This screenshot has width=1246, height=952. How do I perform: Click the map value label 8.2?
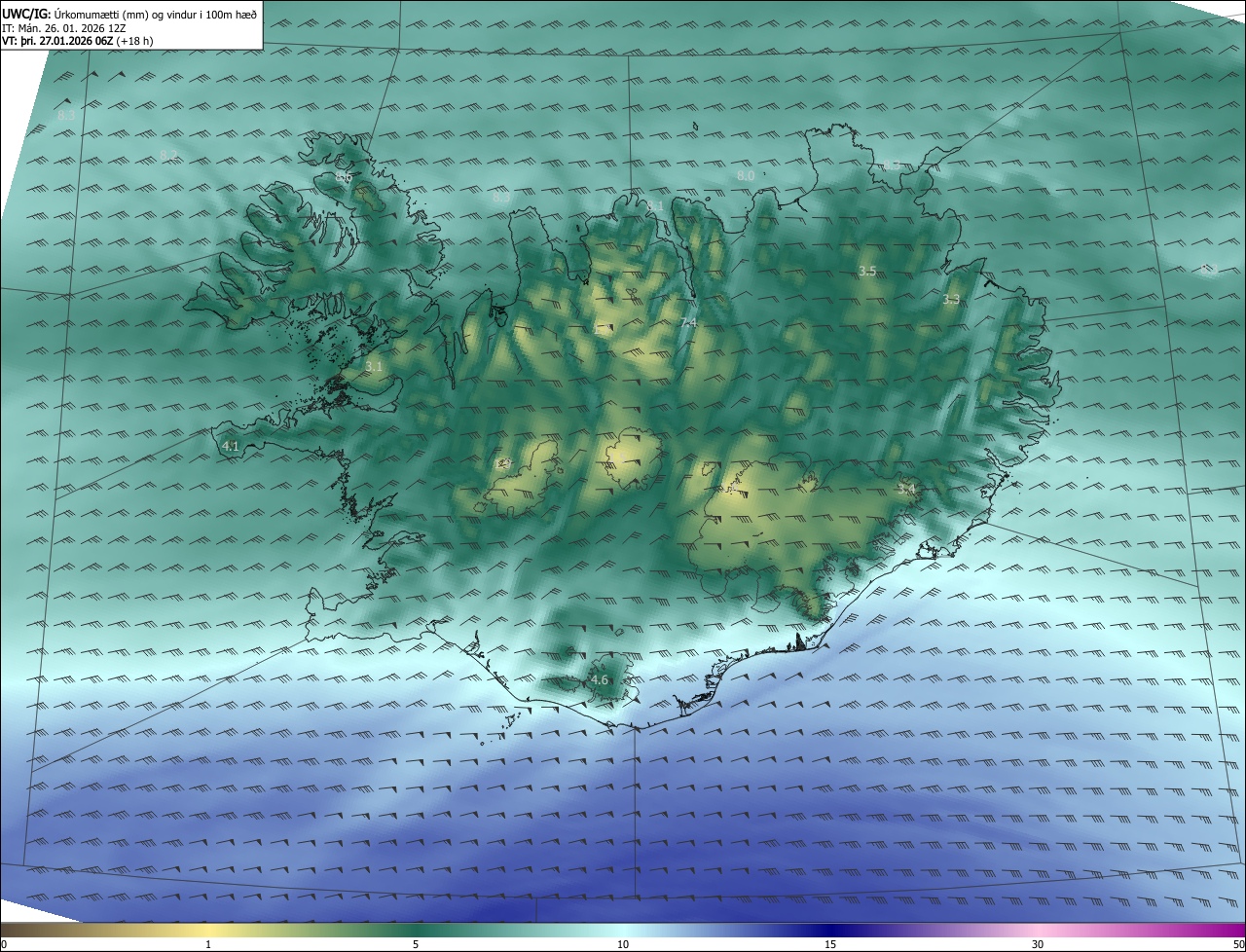pos(168,156)
